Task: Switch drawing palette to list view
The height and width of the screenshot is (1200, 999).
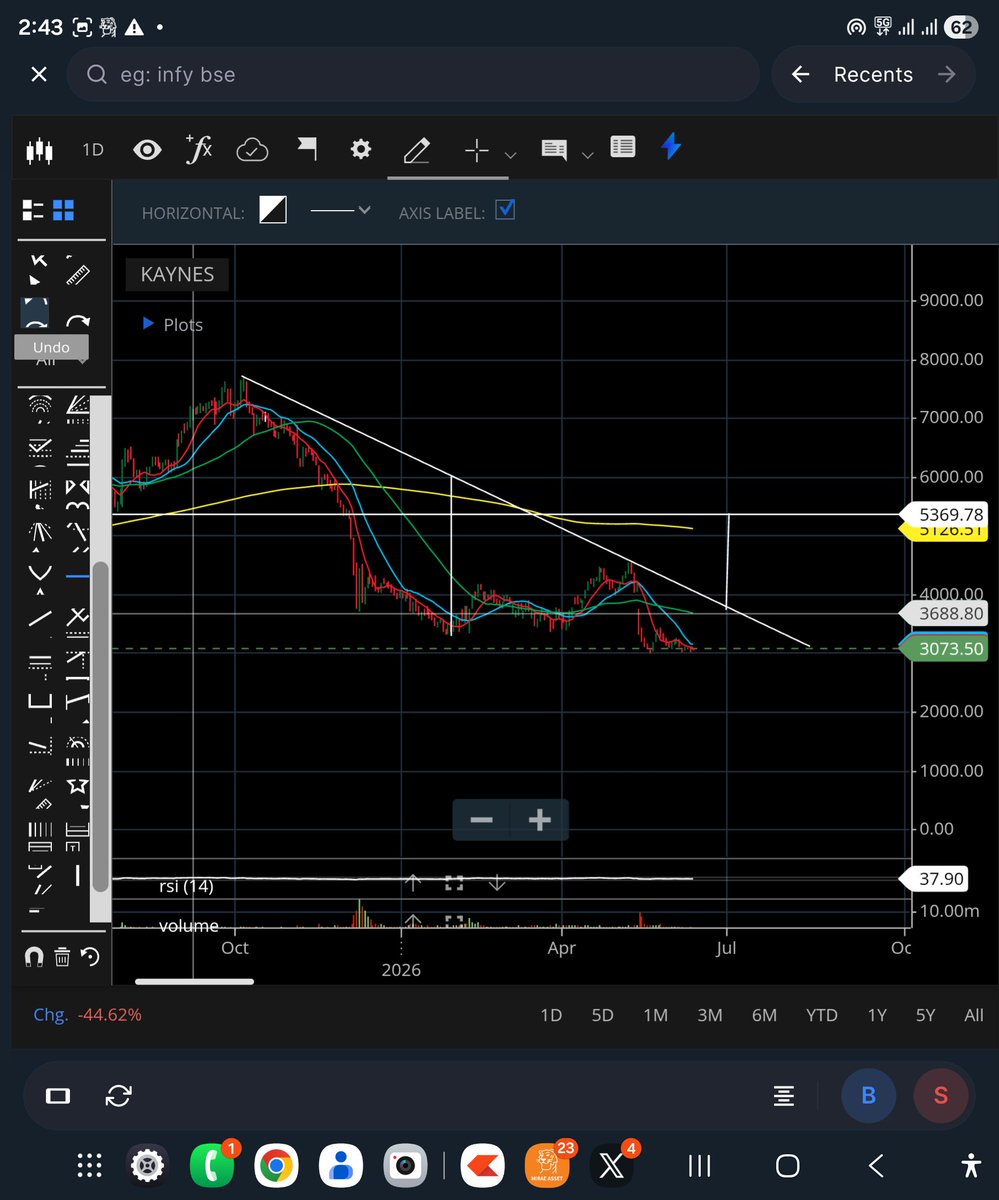Action: pyautogui.click(x=33, y=210)
